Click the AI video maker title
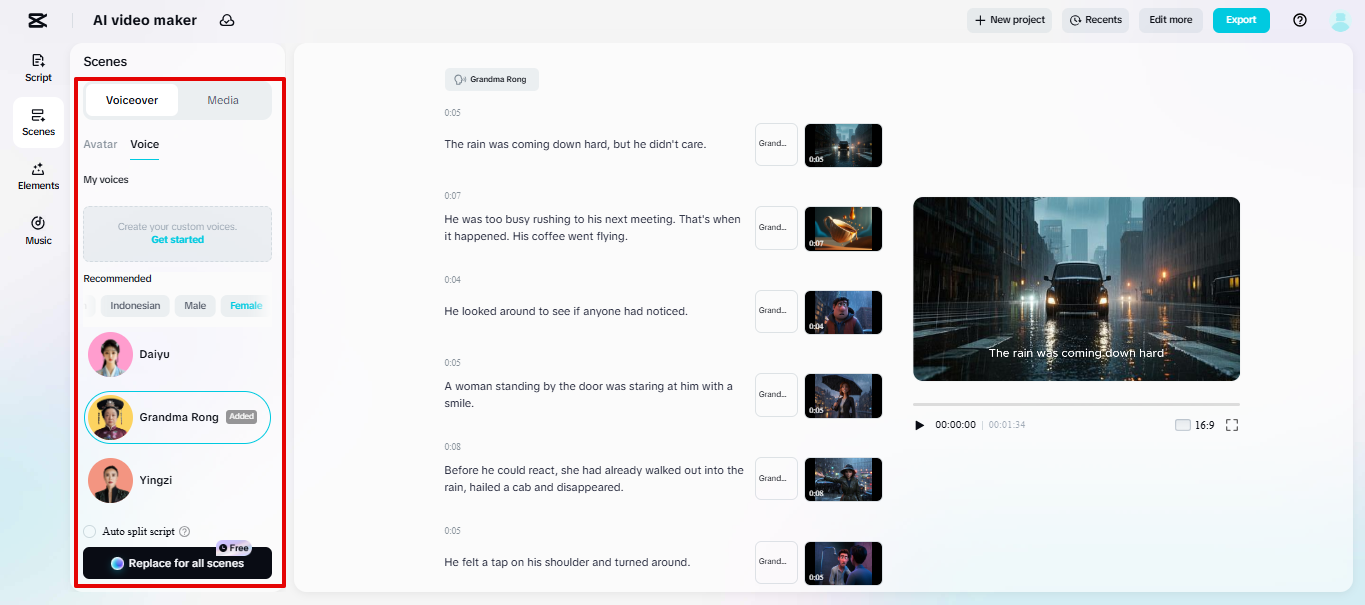1365x605 pixels. (145, 20)
